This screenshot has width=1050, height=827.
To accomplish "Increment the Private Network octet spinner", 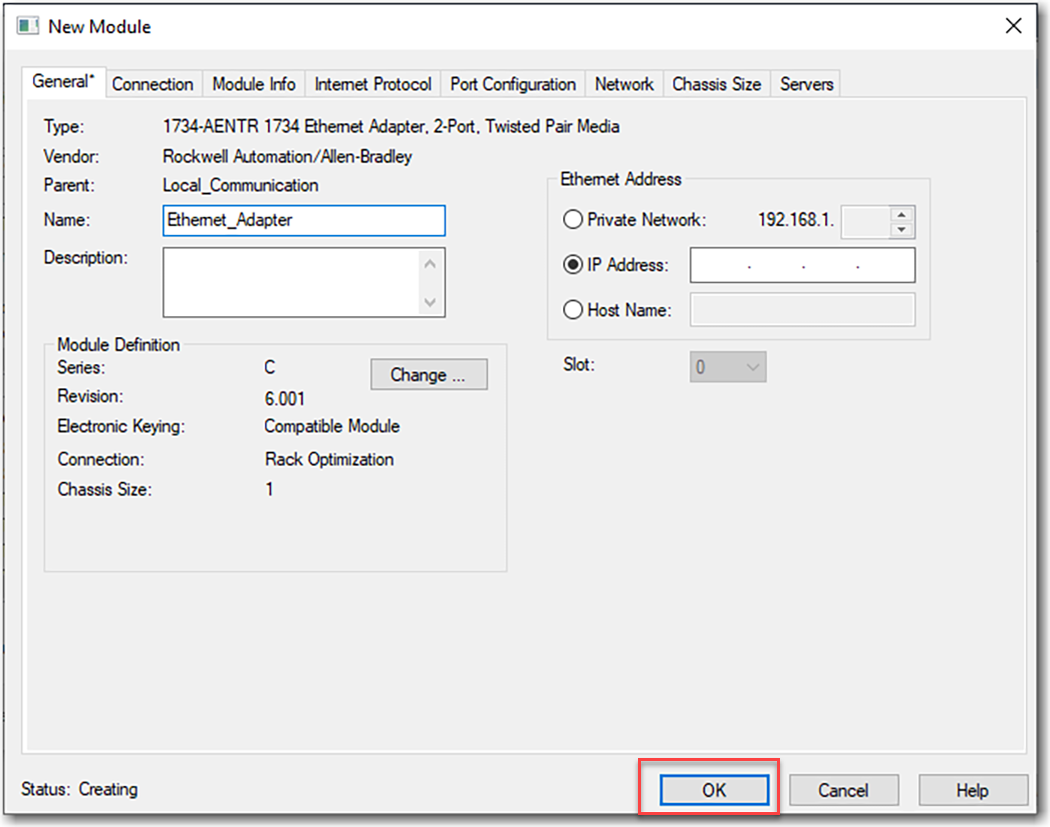I will 902,215.
